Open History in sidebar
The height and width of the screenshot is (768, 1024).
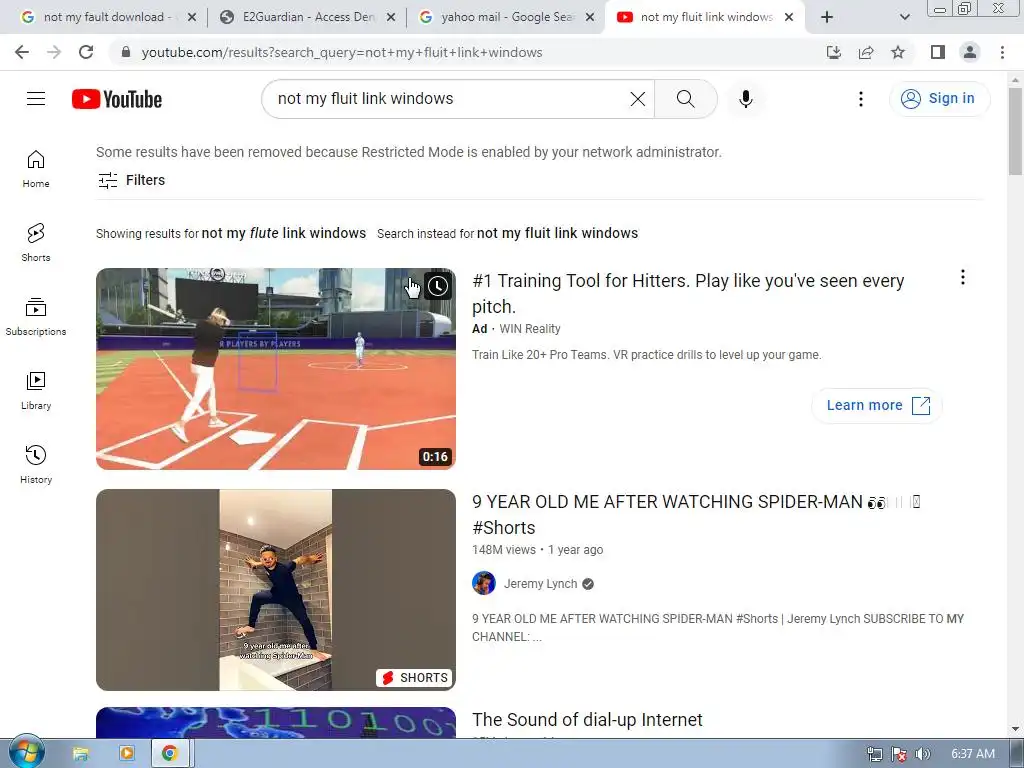pos(36,464)
